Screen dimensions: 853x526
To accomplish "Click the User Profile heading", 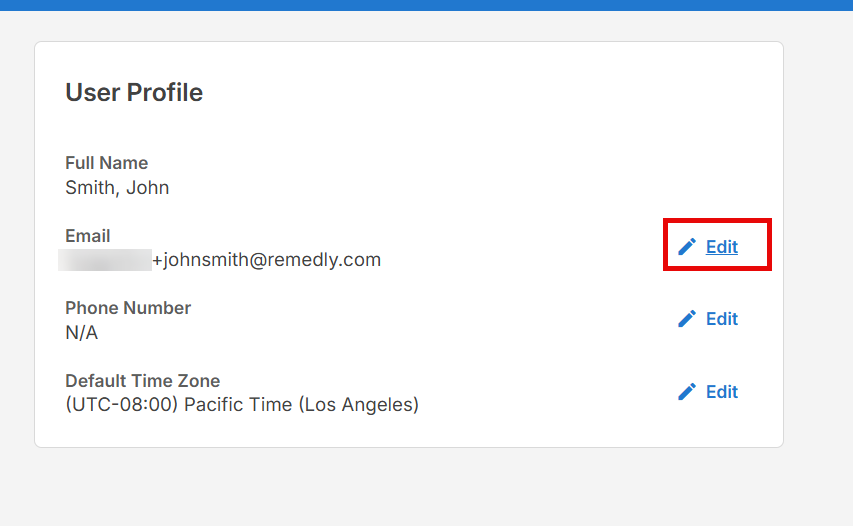I will coord(134,92).
